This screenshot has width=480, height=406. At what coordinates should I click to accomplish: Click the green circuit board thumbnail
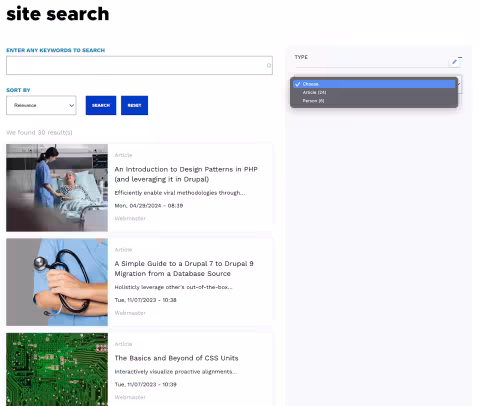[x=57, y=369]
